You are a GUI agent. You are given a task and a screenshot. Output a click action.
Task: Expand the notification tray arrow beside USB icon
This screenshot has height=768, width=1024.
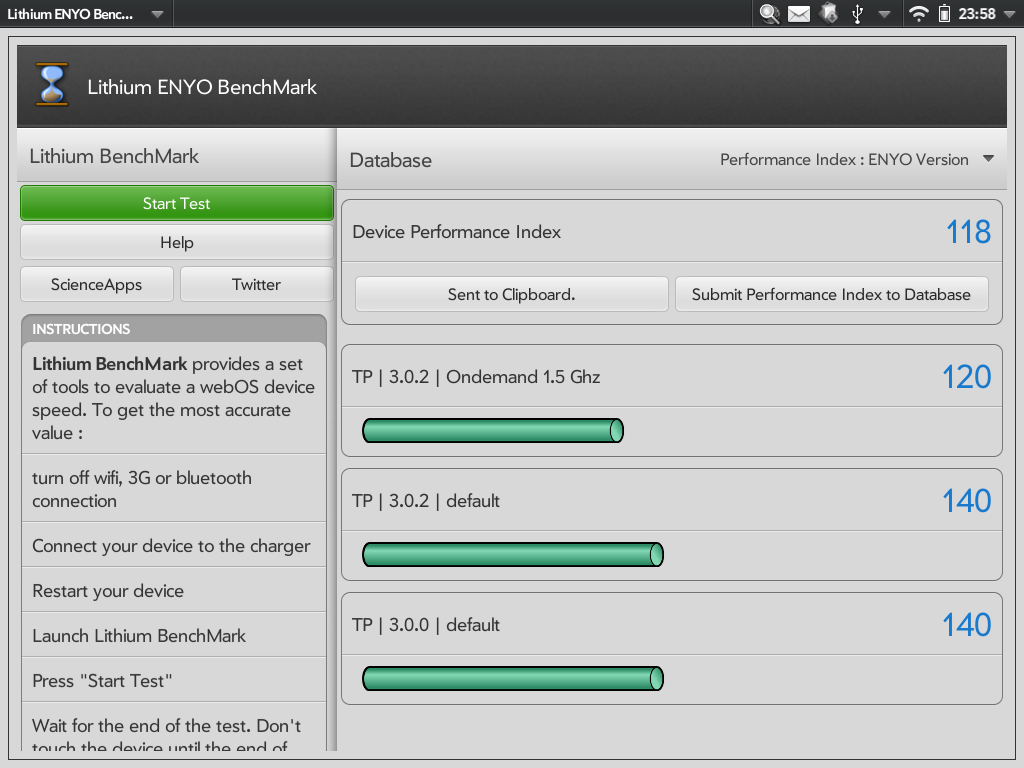tap(884, 14)
